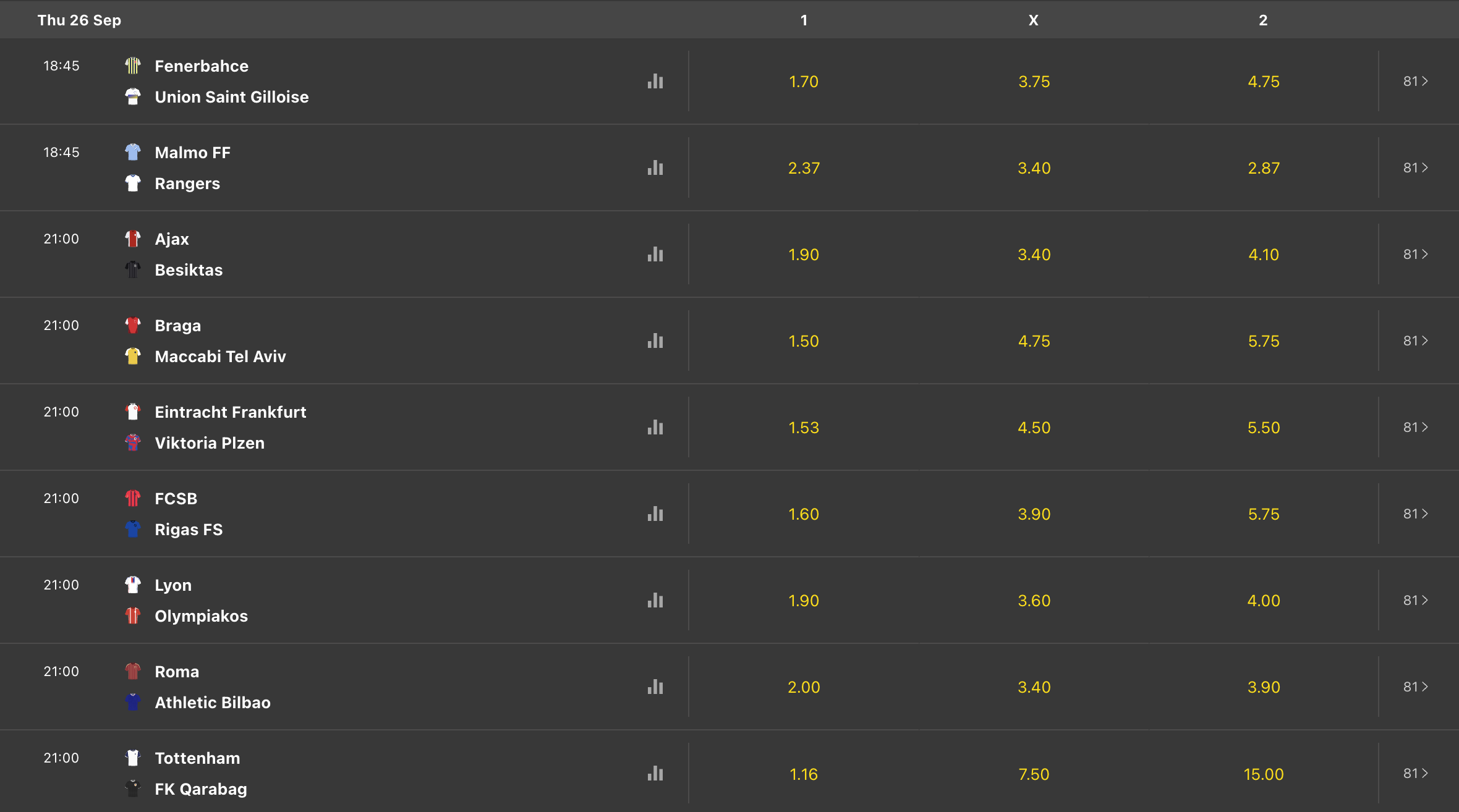Screen dimensions: 1459x812
Task: Open stats icon for Malmo FF vs Rangers
Action: point(655,167)
